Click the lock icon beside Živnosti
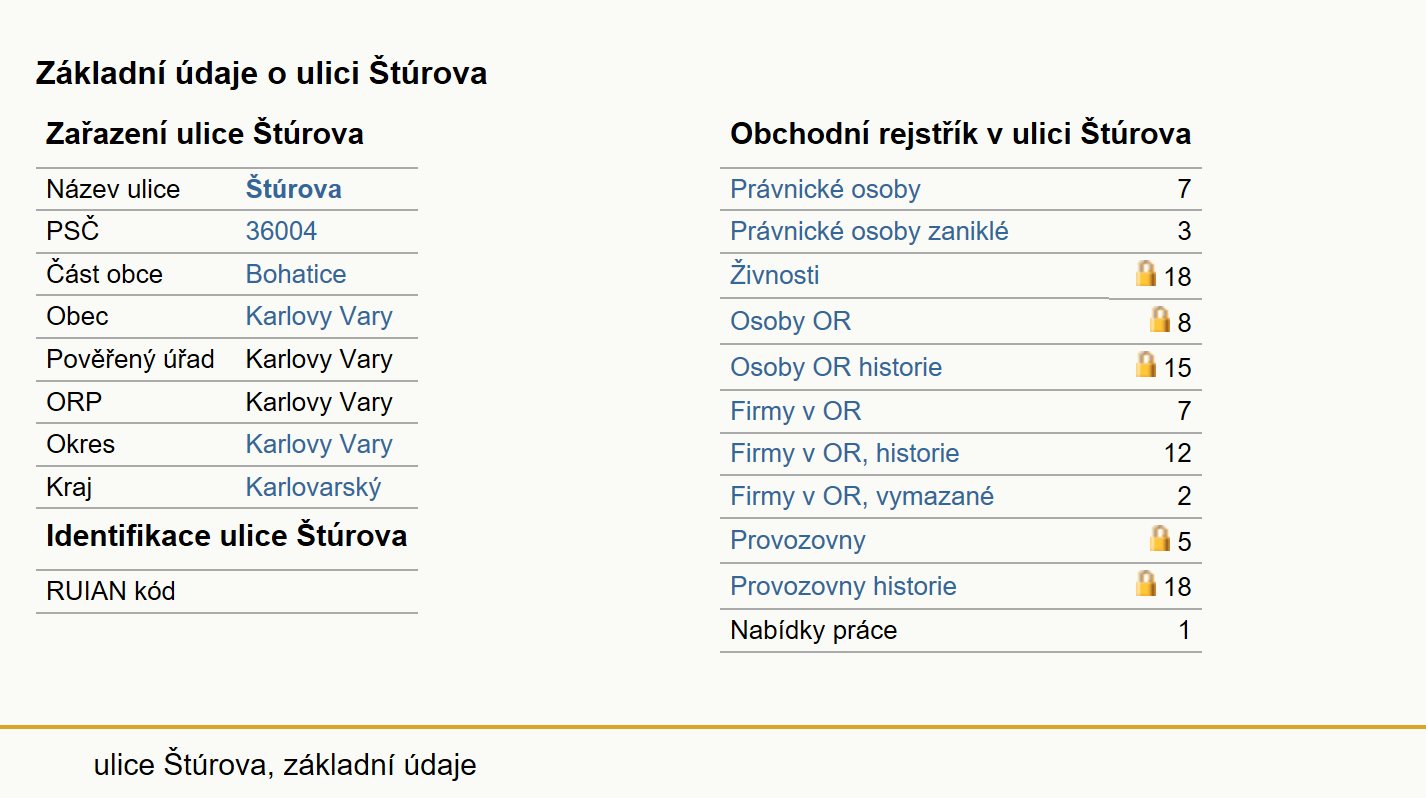Image resolution: width=1426 pixels, height=798 pixels. [1146, 273]
